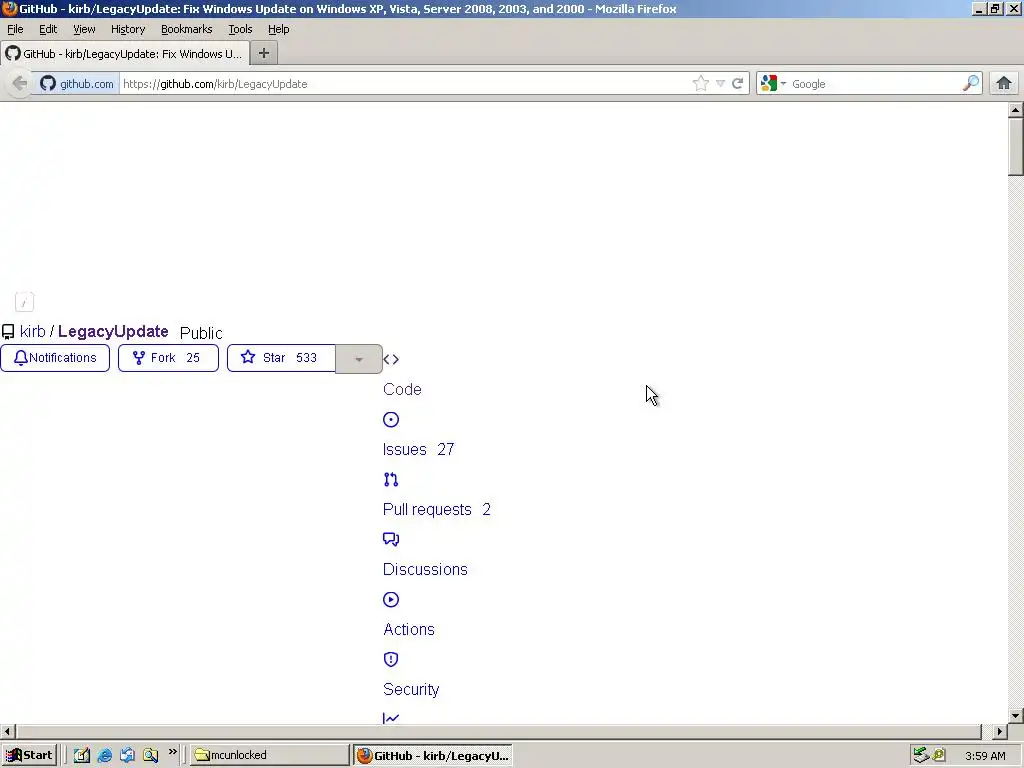Click the Actions play-circle icon
Screen dimensions: 1024x768
click(391, 600)
